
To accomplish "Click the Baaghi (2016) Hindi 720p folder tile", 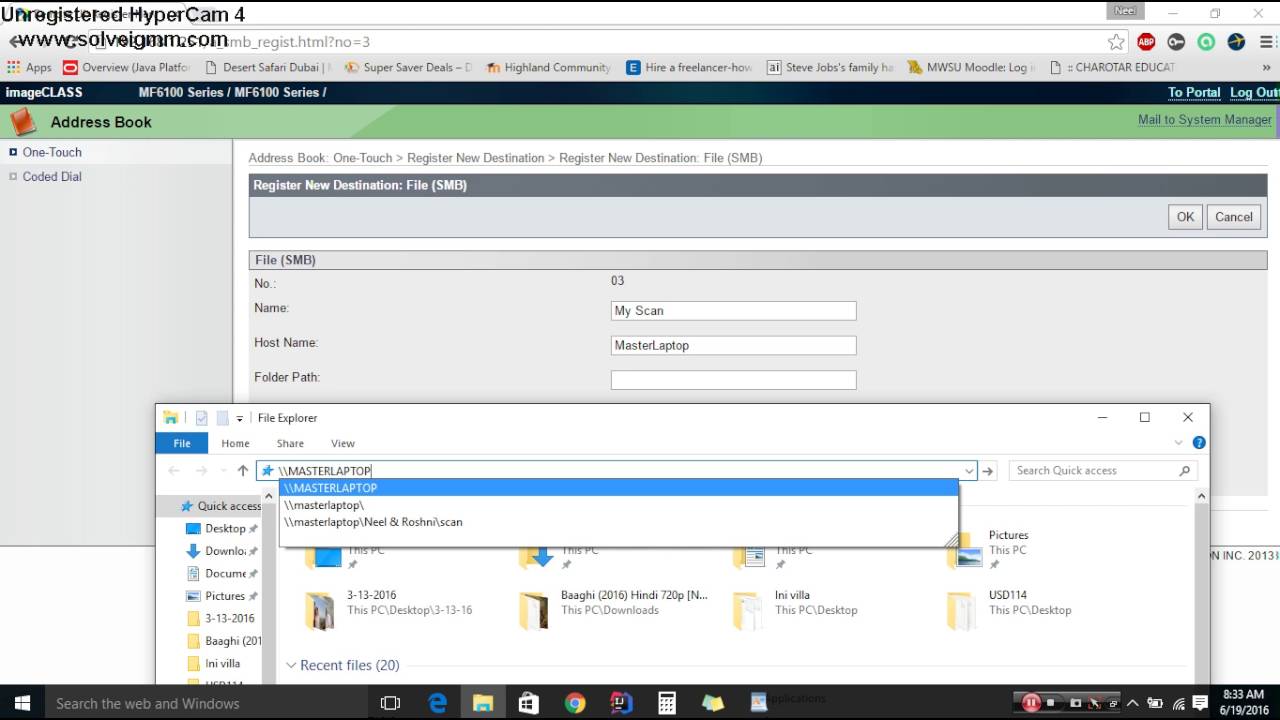I will coord(614,609).
